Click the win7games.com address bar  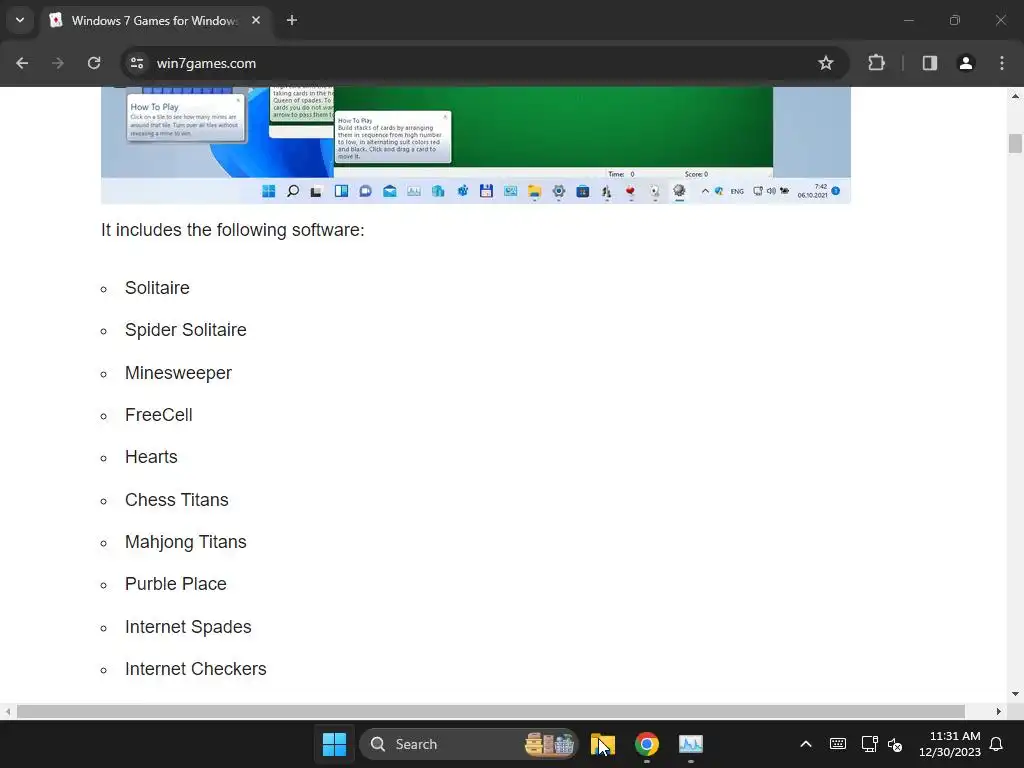[483, 63]
